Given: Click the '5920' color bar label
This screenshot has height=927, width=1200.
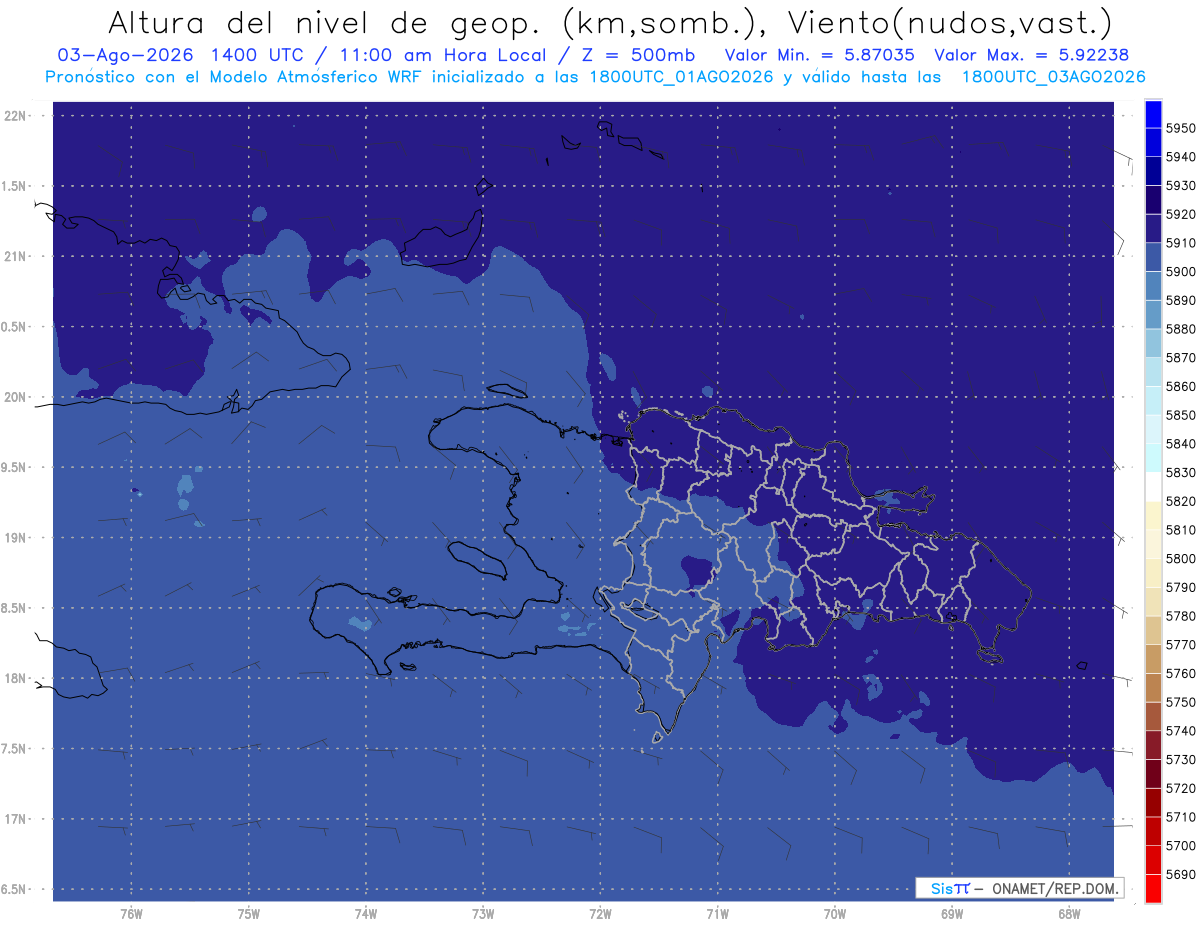Looking at the screenshot, I should (1180, 214).
